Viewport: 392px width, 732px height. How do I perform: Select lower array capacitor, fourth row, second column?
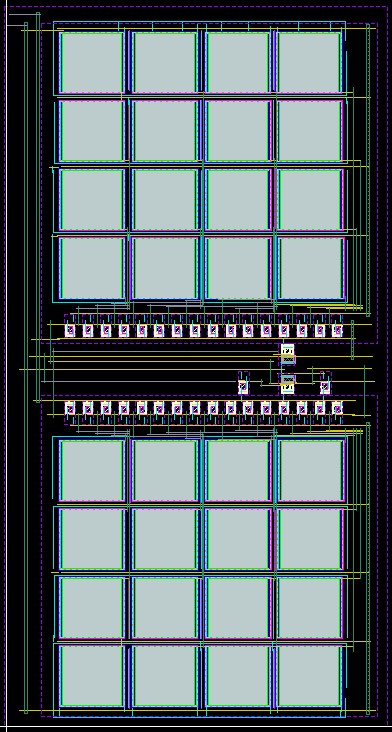pos(164,676)
